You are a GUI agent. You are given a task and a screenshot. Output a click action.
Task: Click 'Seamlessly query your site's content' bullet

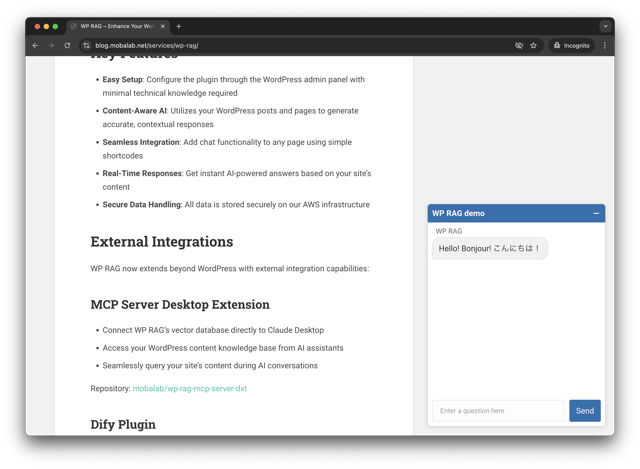click(210, 366)
